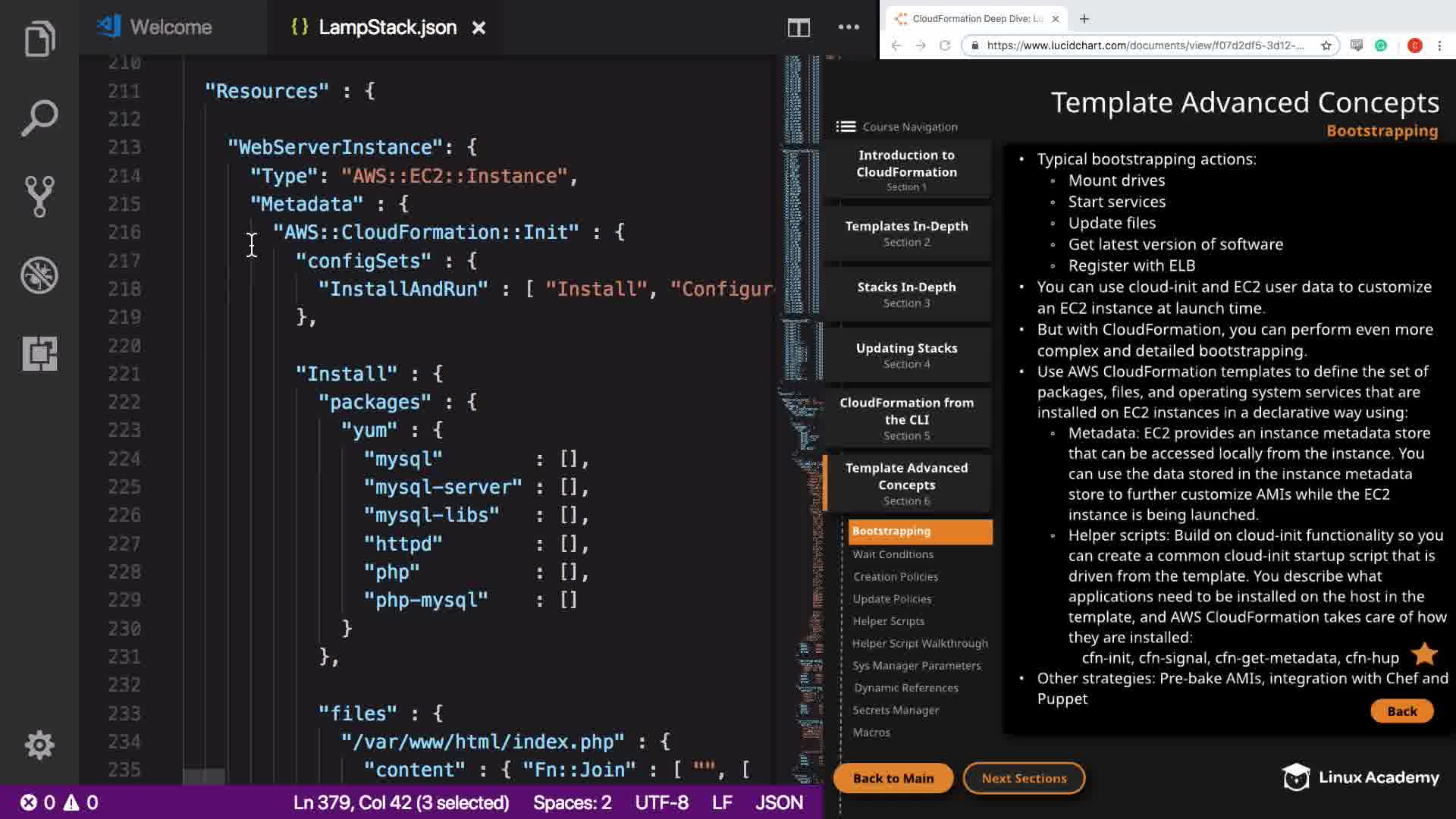
Task: Open Source Control view
Action: (x=39, y=196)
